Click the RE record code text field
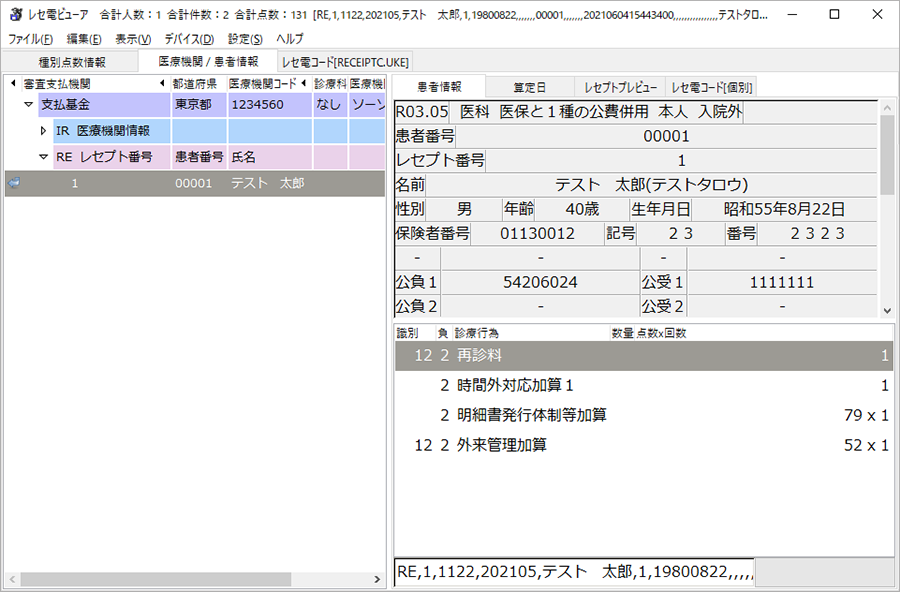Screen dimensions: 900x592 [x=573, y=573]
